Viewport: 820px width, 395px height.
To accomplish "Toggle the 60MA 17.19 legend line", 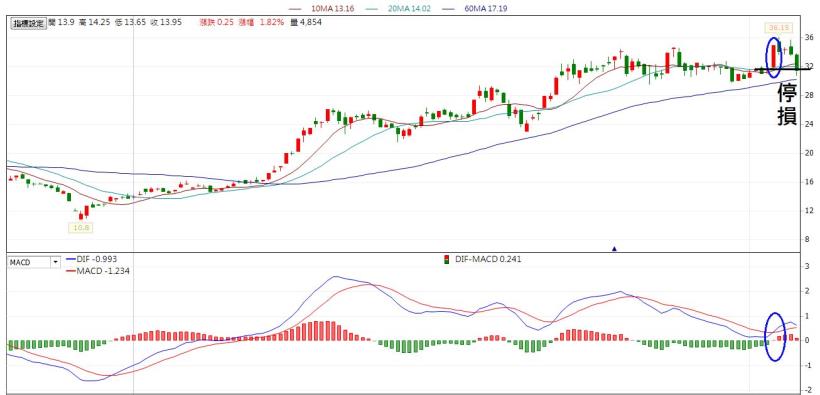I will click(475, 8).
